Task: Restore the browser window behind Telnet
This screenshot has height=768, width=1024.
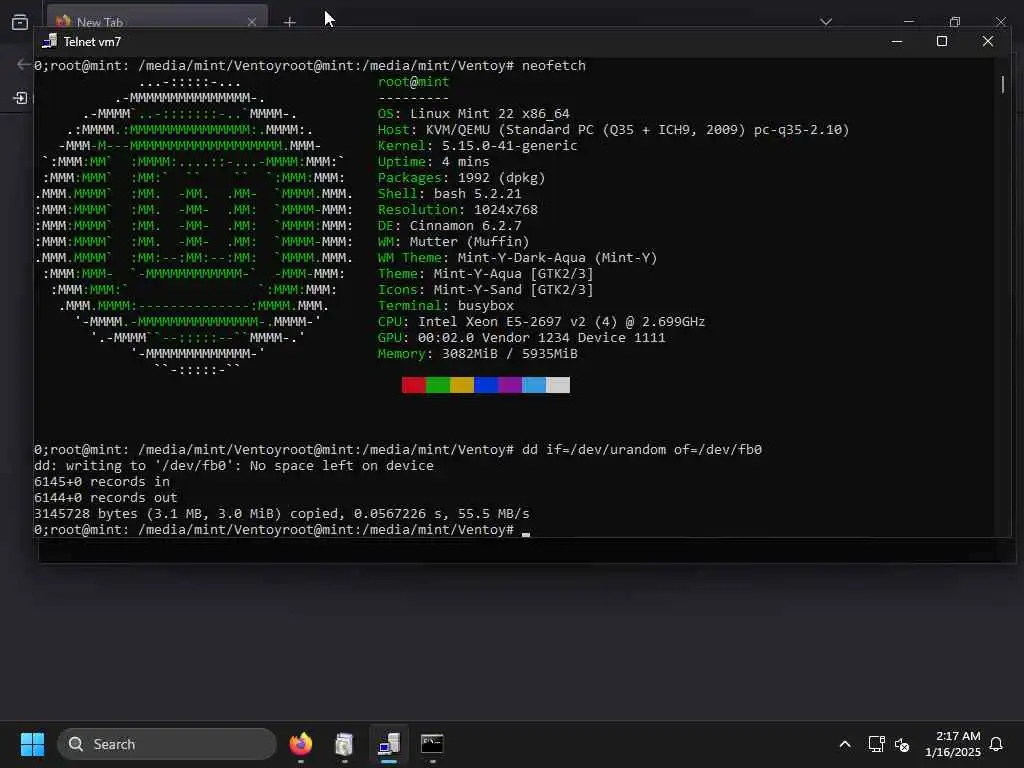Action: 955,22
